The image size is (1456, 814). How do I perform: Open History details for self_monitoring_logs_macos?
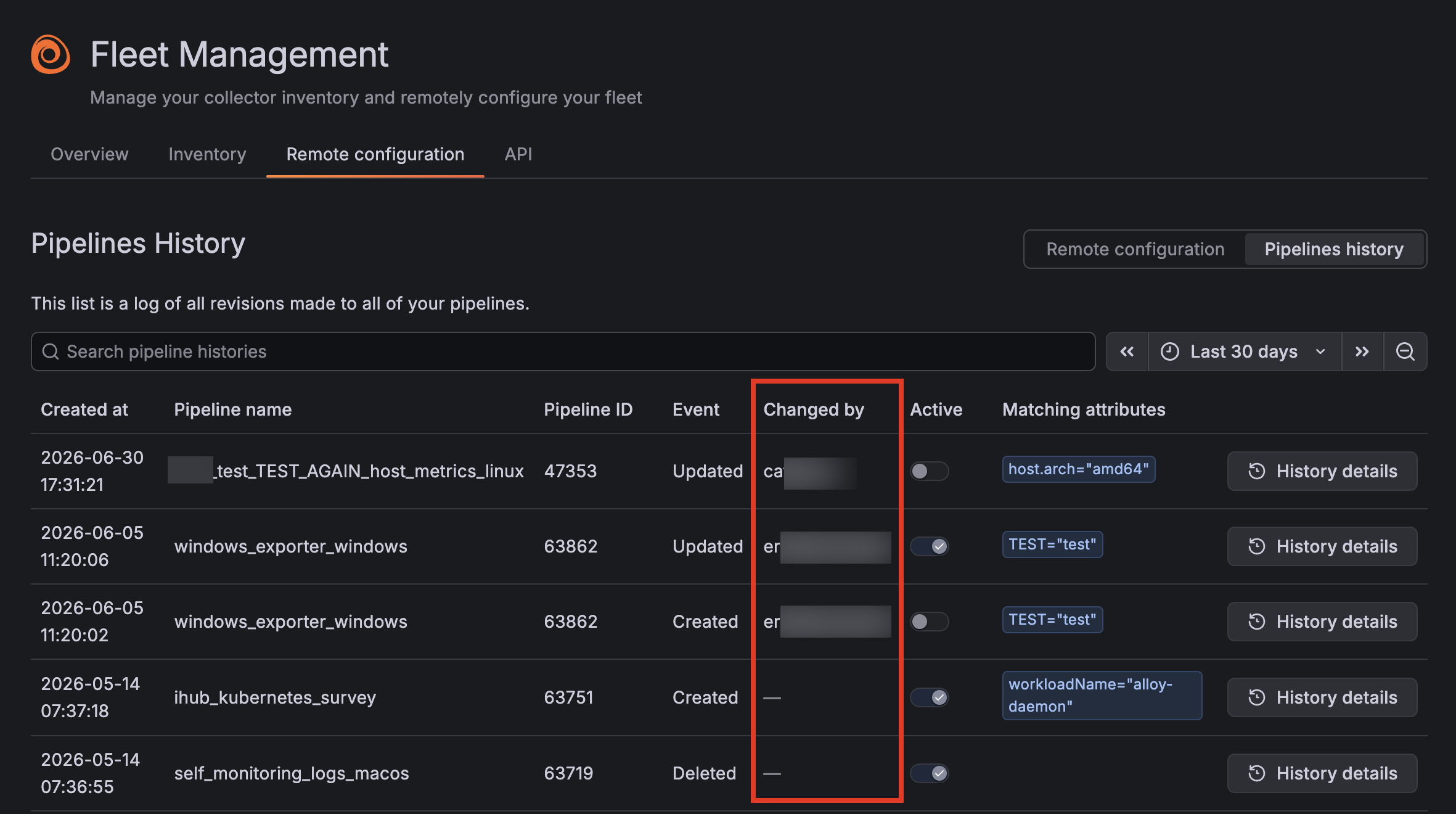click(x=1322, y=773)
